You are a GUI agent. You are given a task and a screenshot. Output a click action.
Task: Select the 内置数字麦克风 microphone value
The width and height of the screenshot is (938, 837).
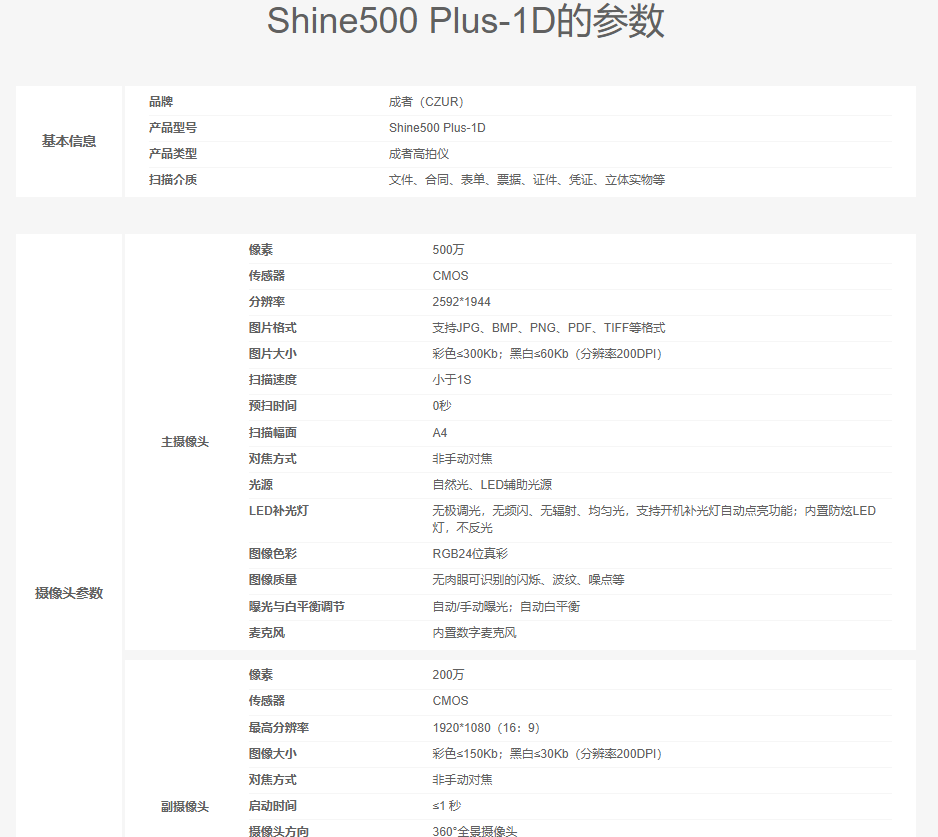pos(474,633)
